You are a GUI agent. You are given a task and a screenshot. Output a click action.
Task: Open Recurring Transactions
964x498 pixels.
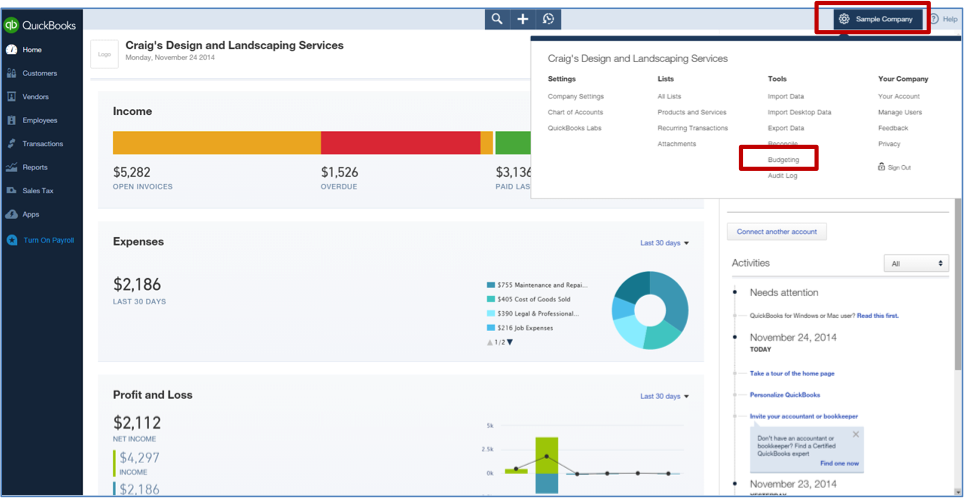[692, 128]
